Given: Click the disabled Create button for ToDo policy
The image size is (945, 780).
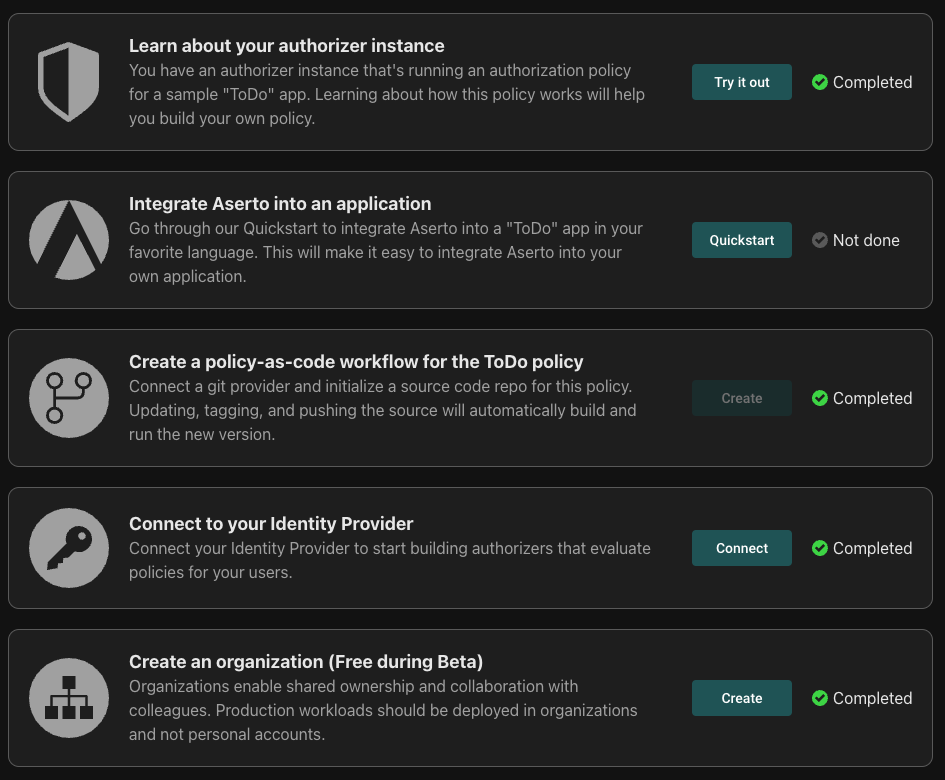Looking at the screenshot, I should tap(741, 398).
